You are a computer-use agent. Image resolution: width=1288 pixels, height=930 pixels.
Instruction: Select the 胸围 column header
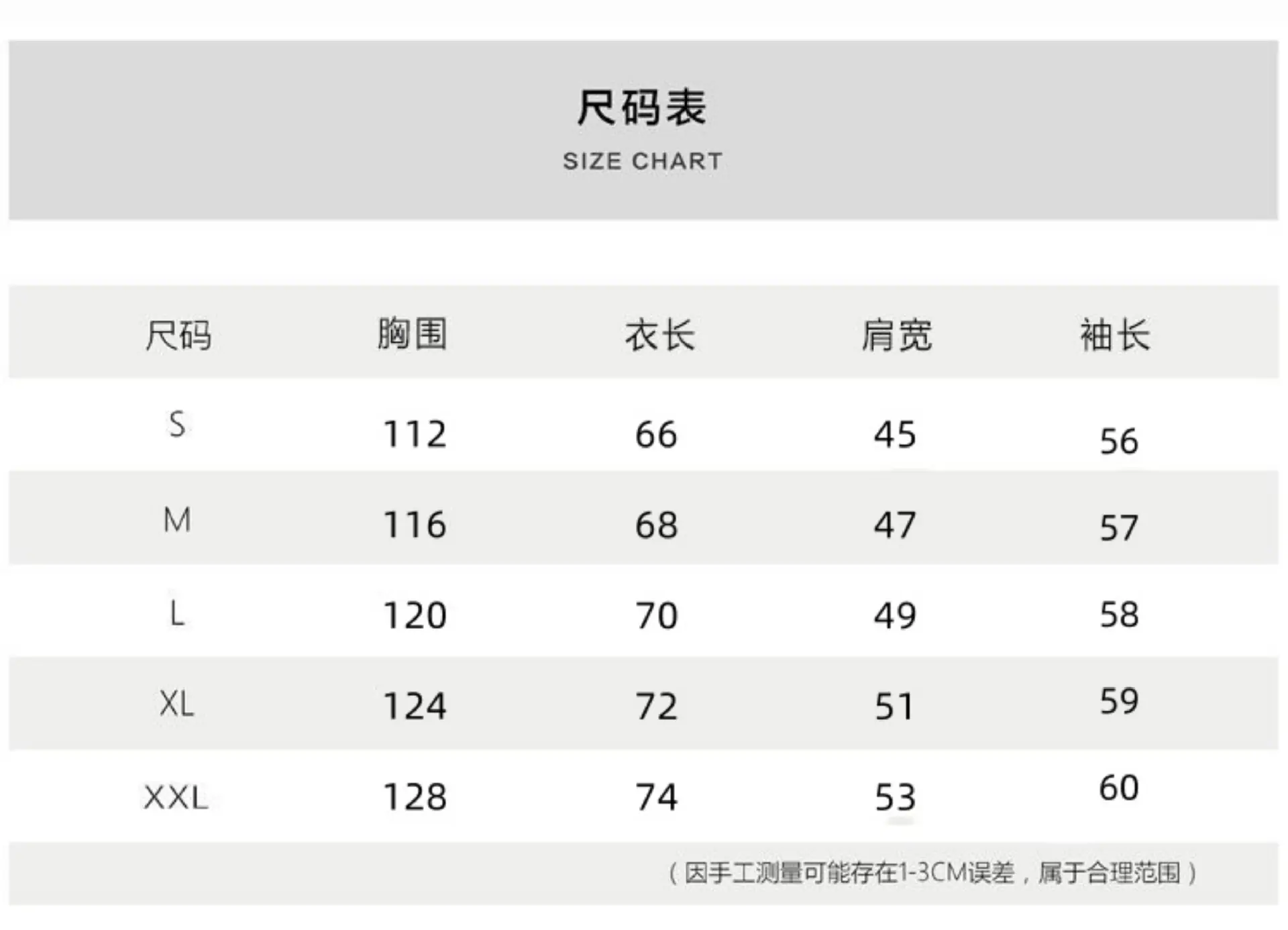tap(412, 333)
